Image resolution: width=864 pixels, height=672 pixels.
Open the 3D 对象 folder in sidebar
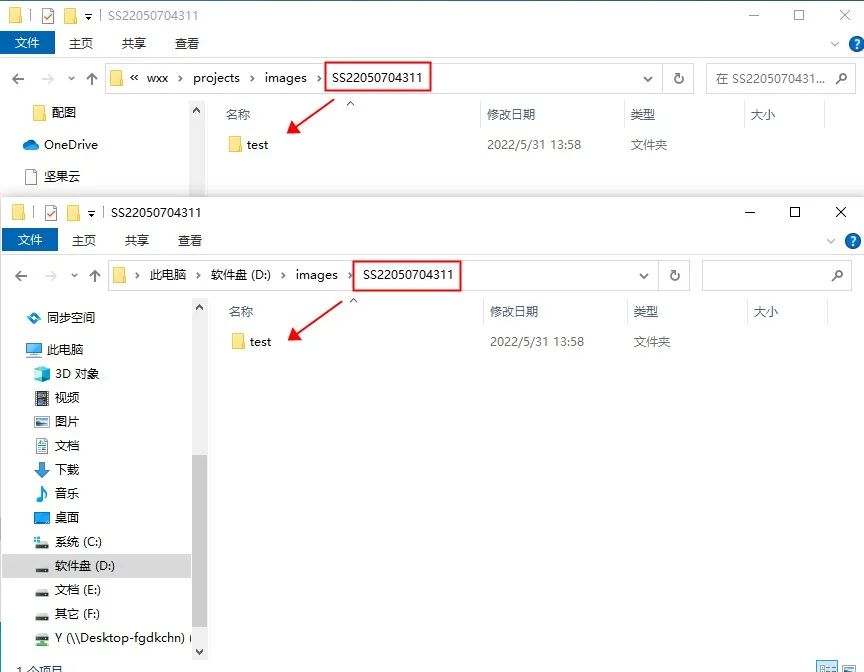77,374
